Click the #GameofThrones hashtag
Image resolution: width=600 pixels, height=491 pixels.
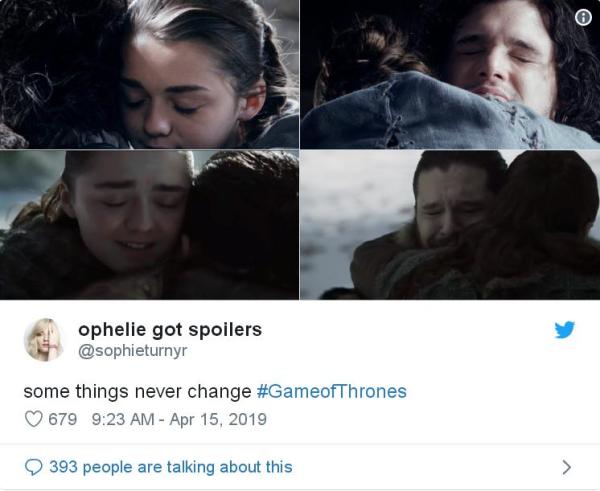tap(332, 391)
